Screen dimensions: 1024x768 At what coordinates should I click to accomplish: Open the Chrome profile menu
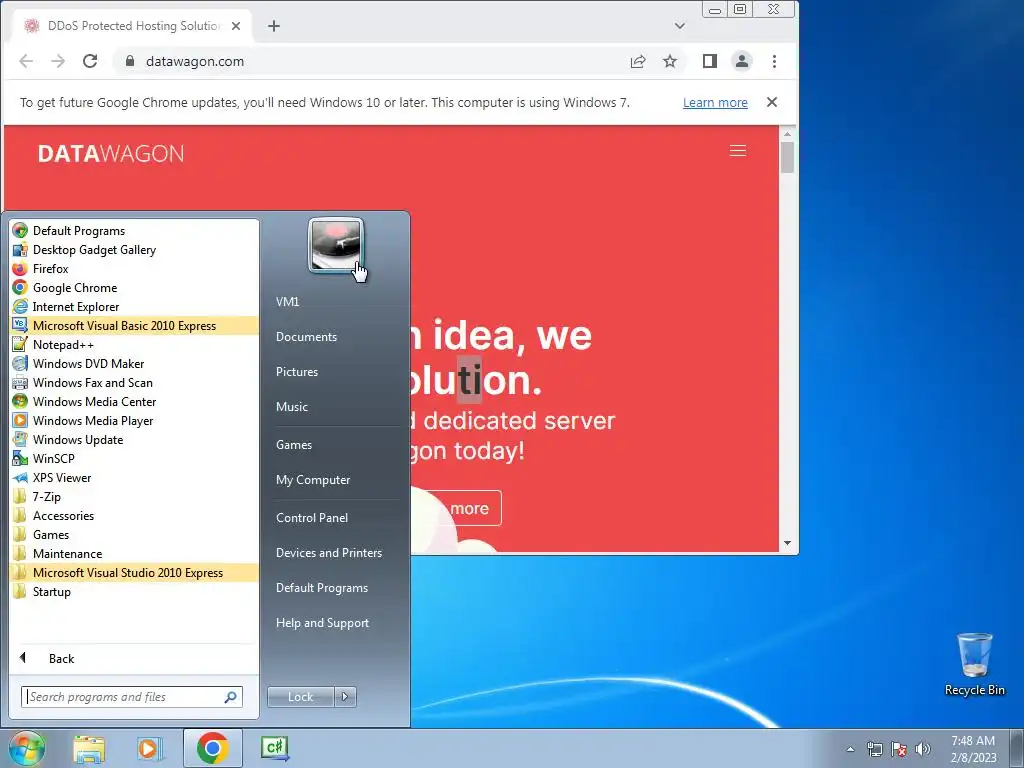tap(742, 61)
